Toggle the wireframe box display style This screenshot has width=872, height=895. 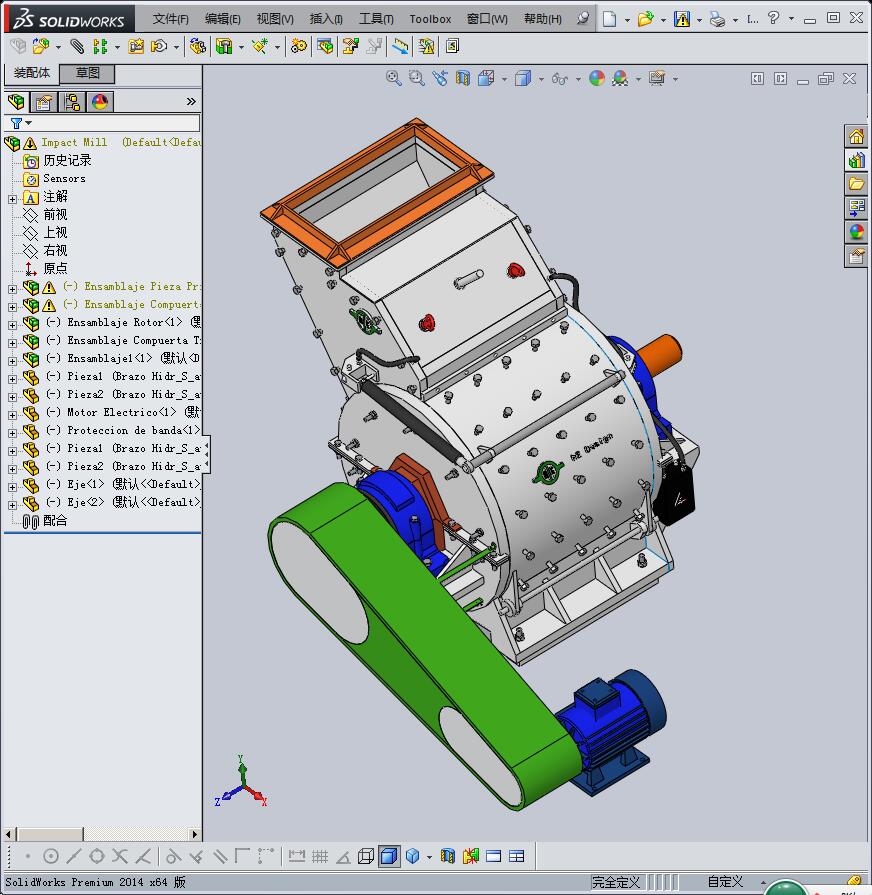(366, 856)
